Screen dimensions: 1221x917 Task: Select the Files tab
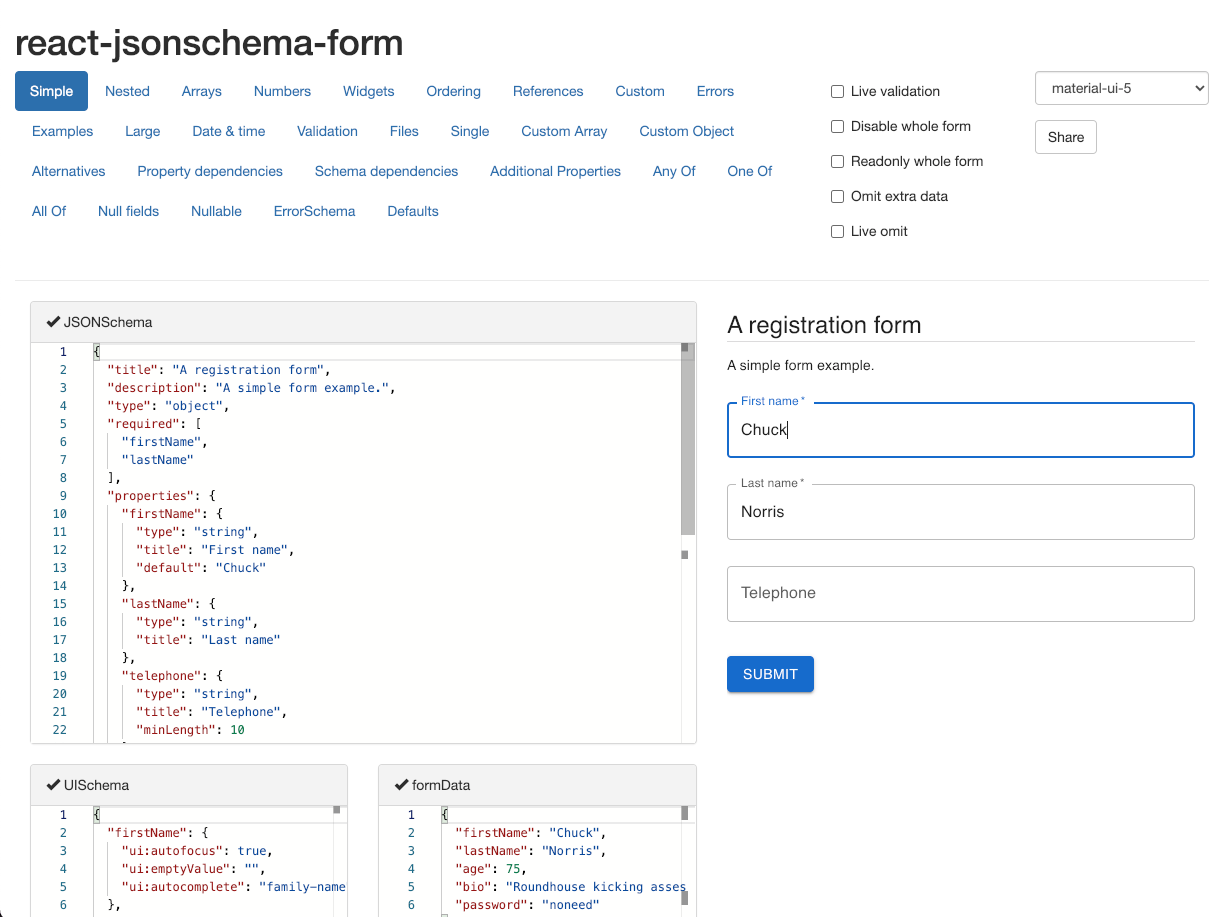pyautogui.click(x=404, y=131)
